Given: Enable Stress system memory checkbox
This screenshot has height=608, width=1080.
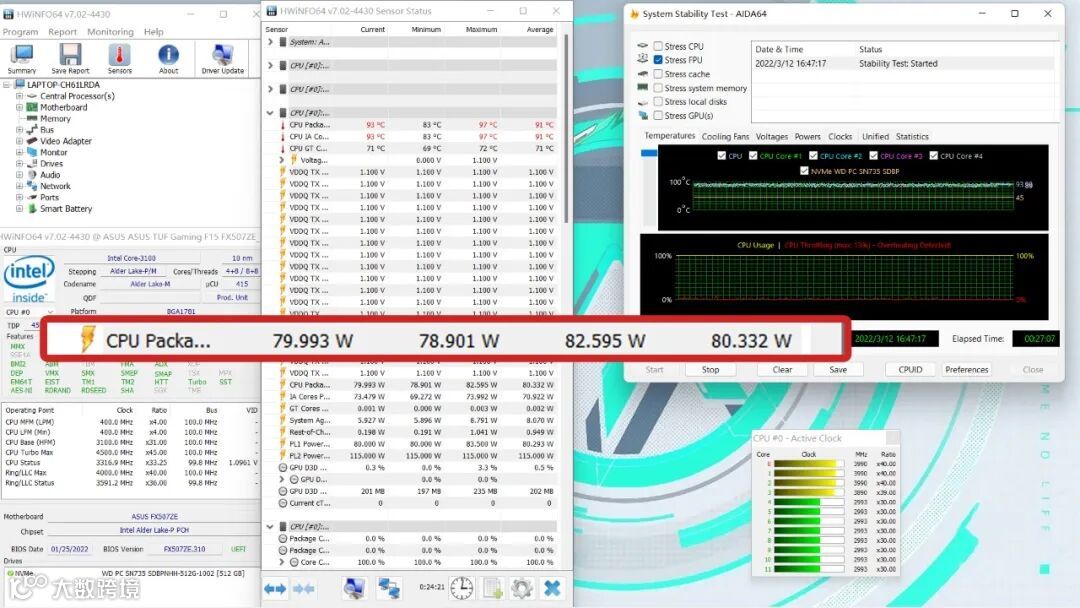Looking at the screenshot, I should tap(658, 88).
